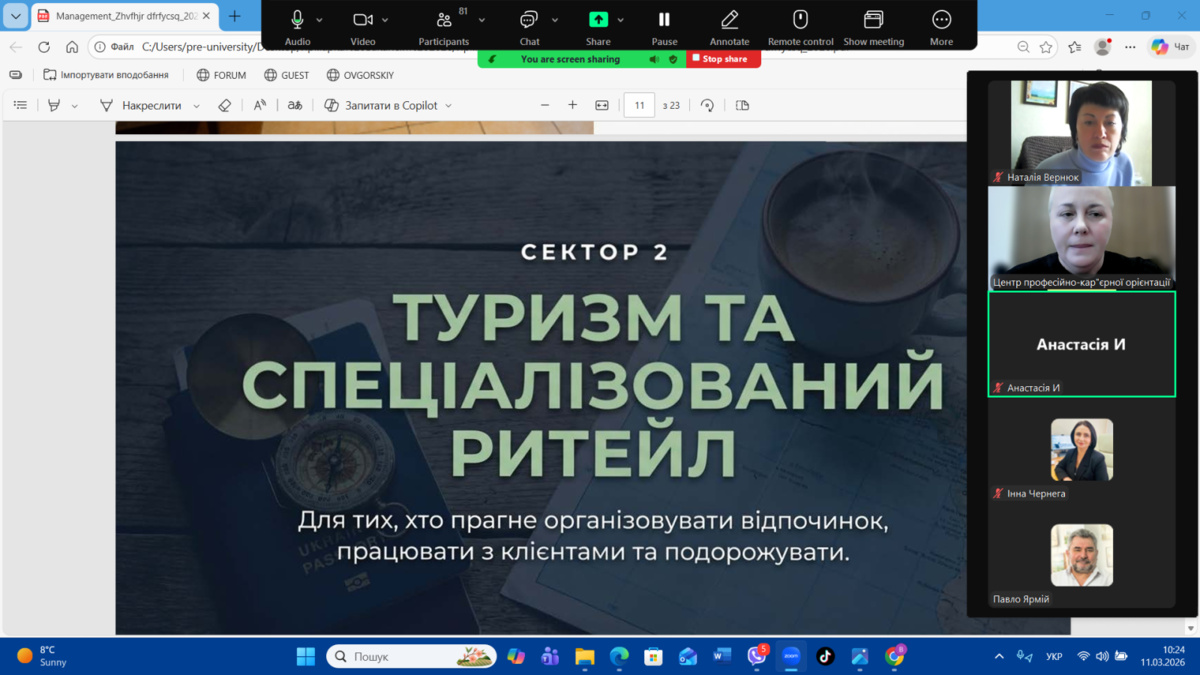Rotate the PDF page

click(x=708, y=105)
